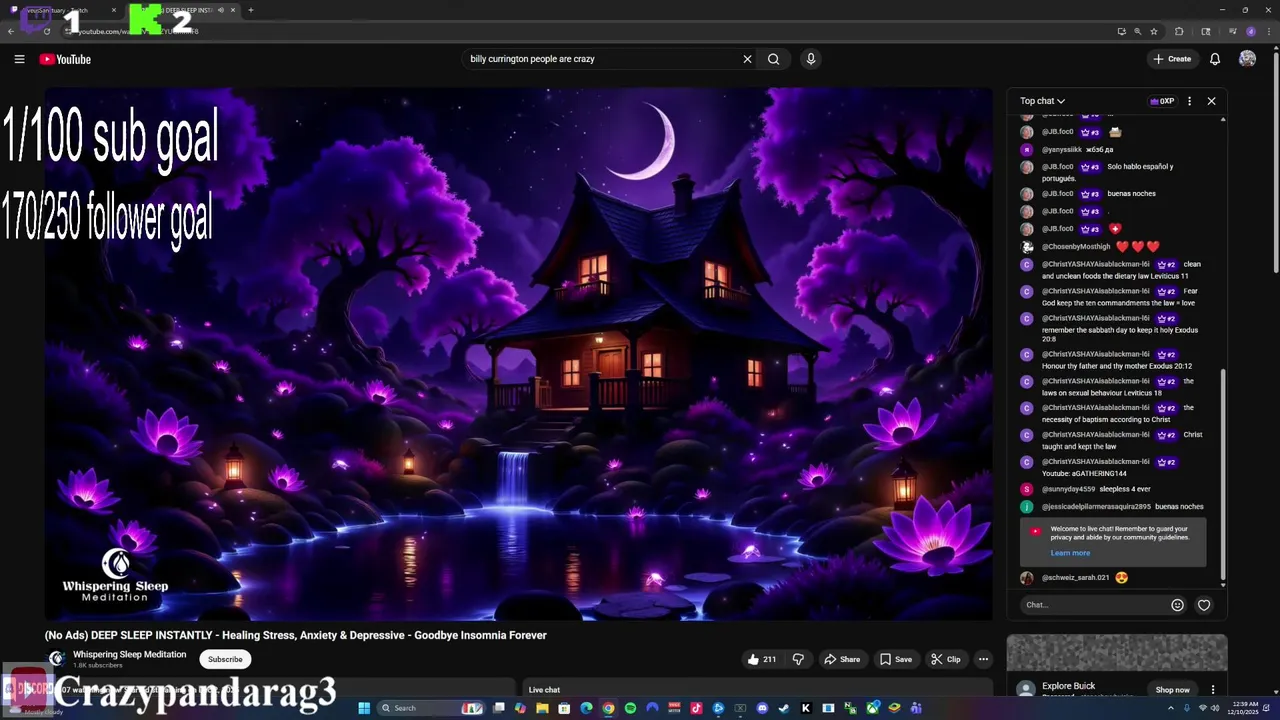Open Spotify from the taskbar
Image resolution: width=1280 pixels, height=720 pixels.
coord(630,708)
